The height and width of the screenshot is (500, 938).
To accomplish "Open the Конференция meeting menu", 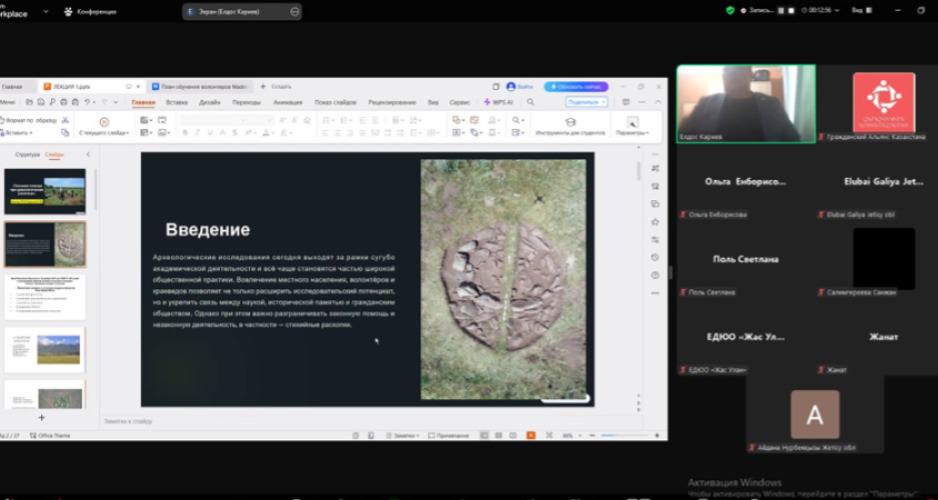I will pos(90,11).
